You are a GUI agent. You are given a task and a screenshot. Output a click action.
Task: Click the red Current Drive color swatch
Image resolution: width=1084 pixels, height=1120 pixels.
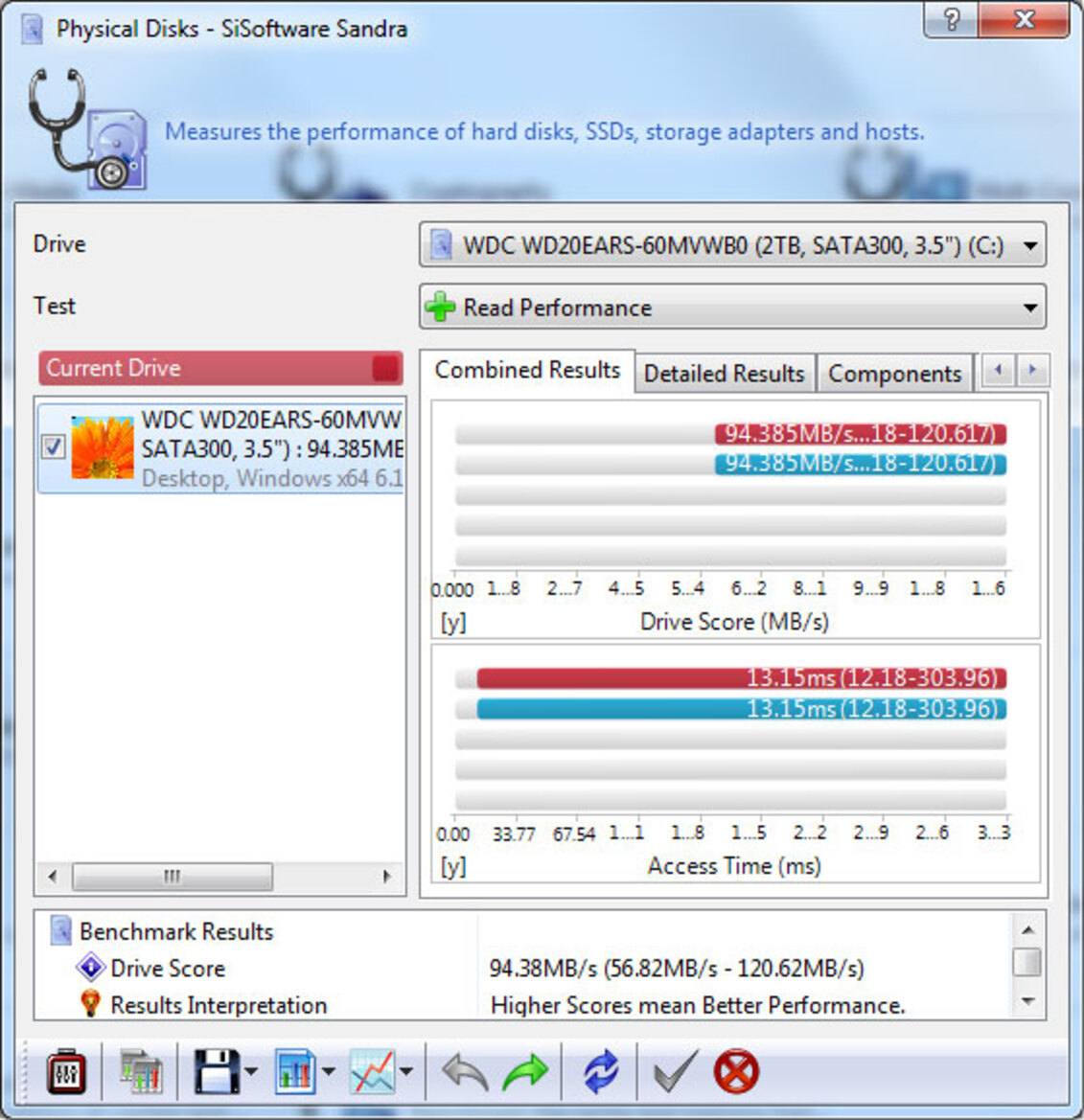[385, 369]
